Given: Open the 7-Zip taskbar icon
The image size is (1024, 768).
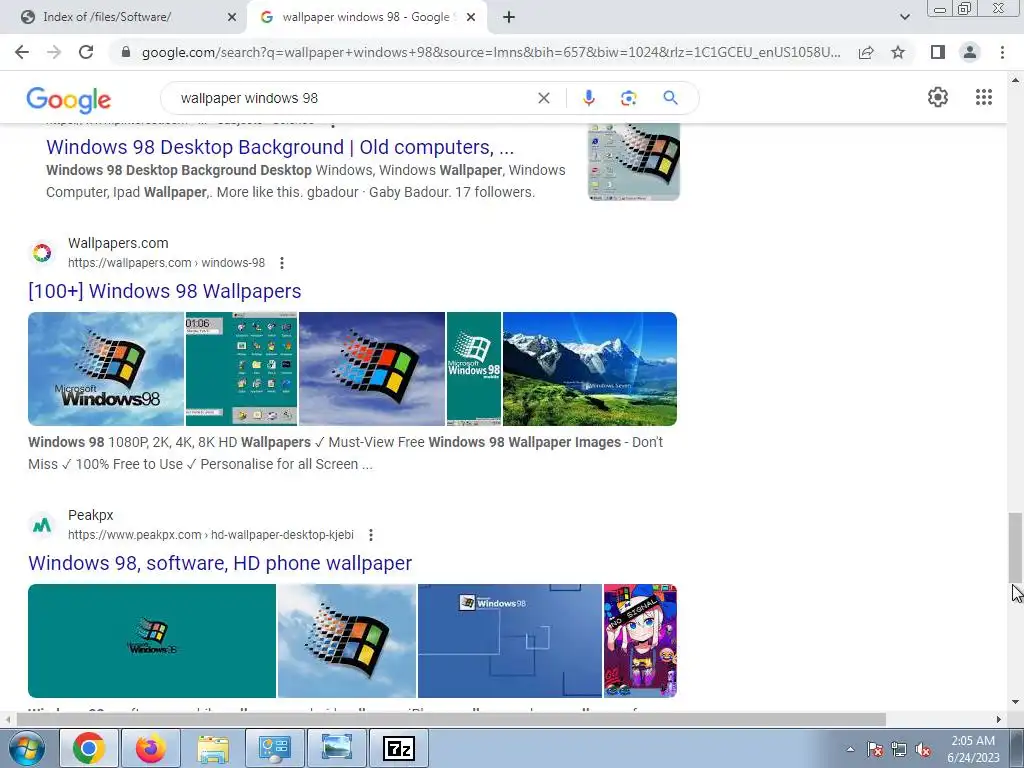Looking at the screenshot, I should [x=399, y=748].
